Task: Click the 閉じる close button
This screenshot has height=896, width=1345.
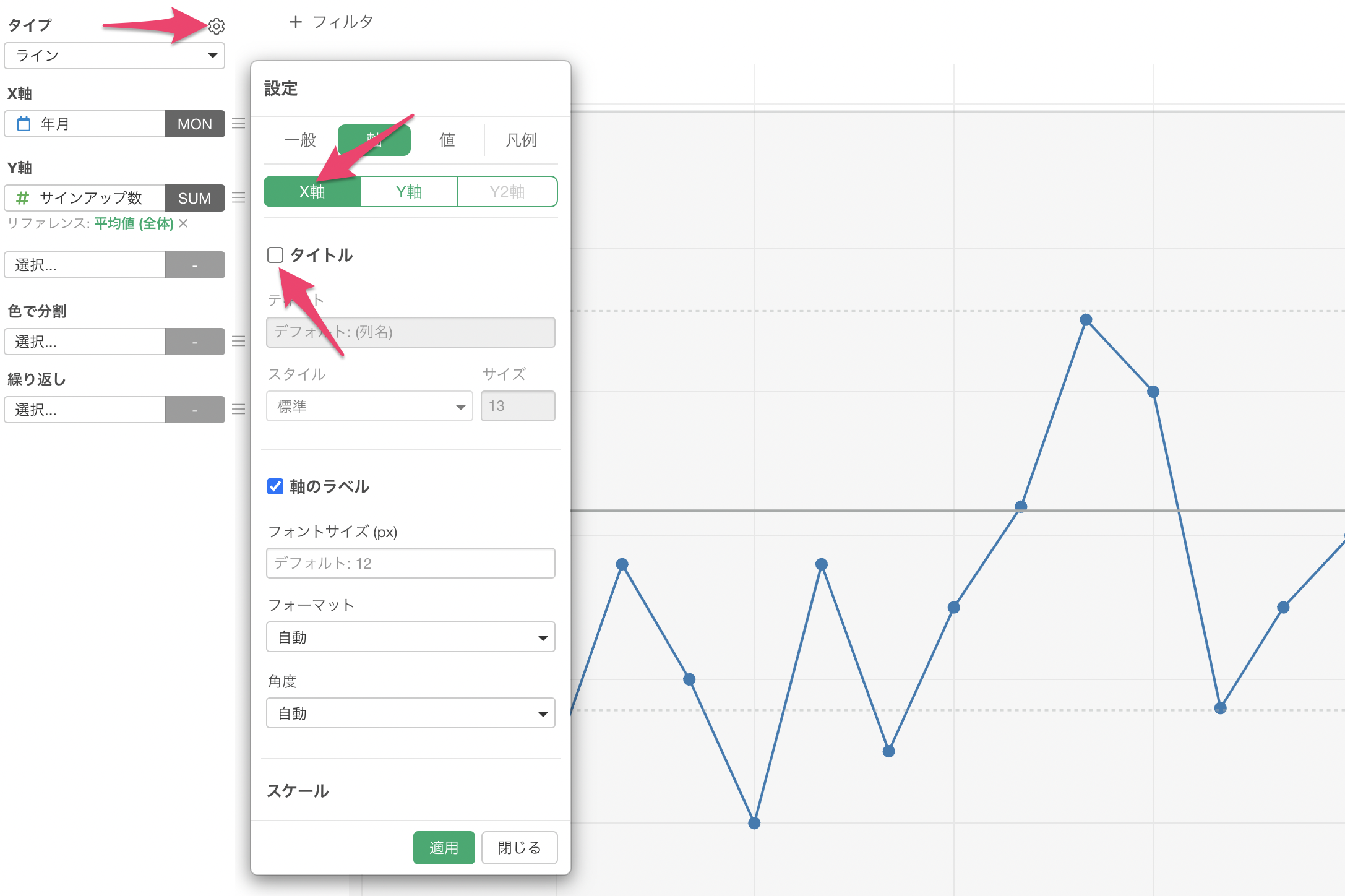Action: coord(519,848)
